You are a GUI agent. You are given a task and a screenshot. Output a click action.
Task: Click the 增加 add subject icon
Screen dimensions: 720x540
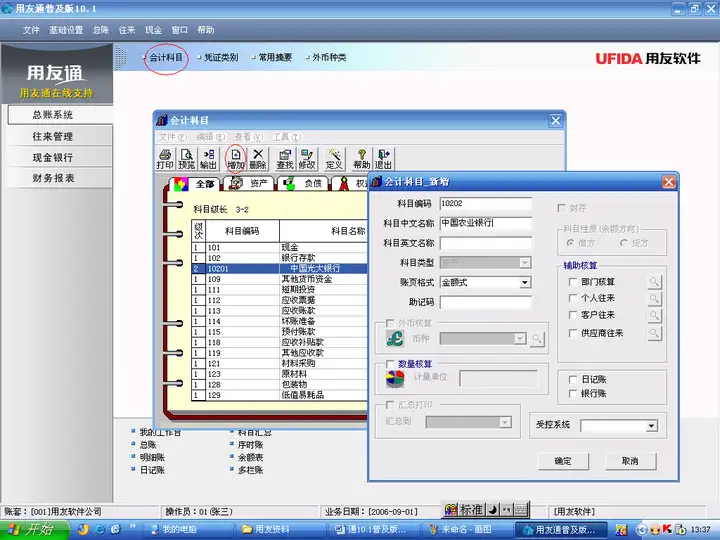pos(236,159)
